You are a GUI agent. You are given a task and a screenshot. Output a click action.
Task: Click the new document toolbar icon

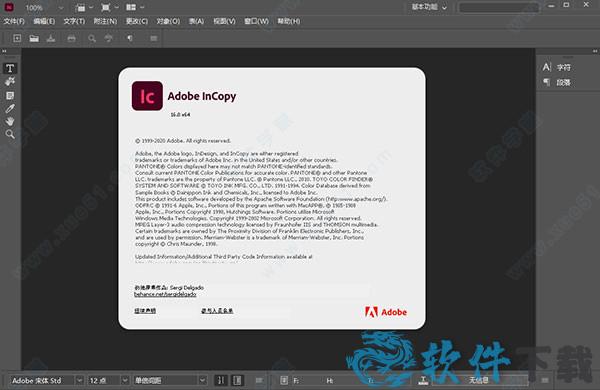pyautogui.click(x=17, y=38)
